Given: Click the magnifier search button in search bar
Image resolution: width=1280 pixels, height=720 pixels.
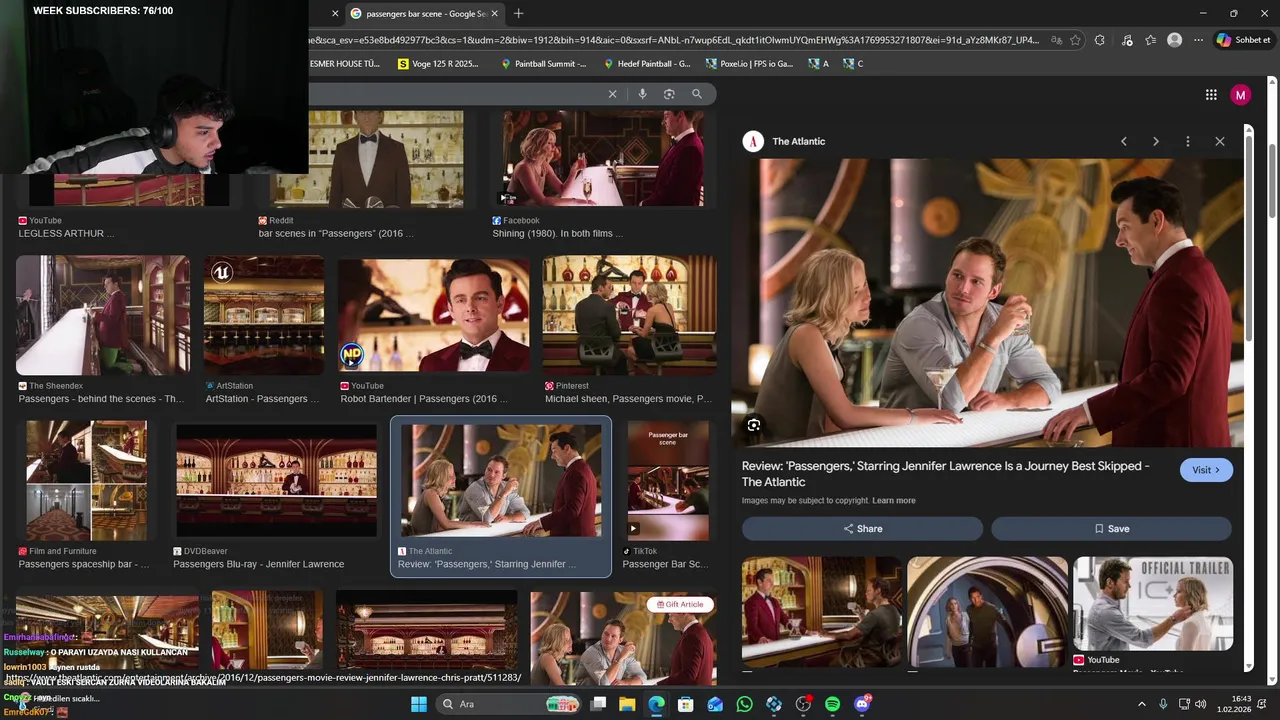Looking at the screenshot, I should (x=697, y=94).
